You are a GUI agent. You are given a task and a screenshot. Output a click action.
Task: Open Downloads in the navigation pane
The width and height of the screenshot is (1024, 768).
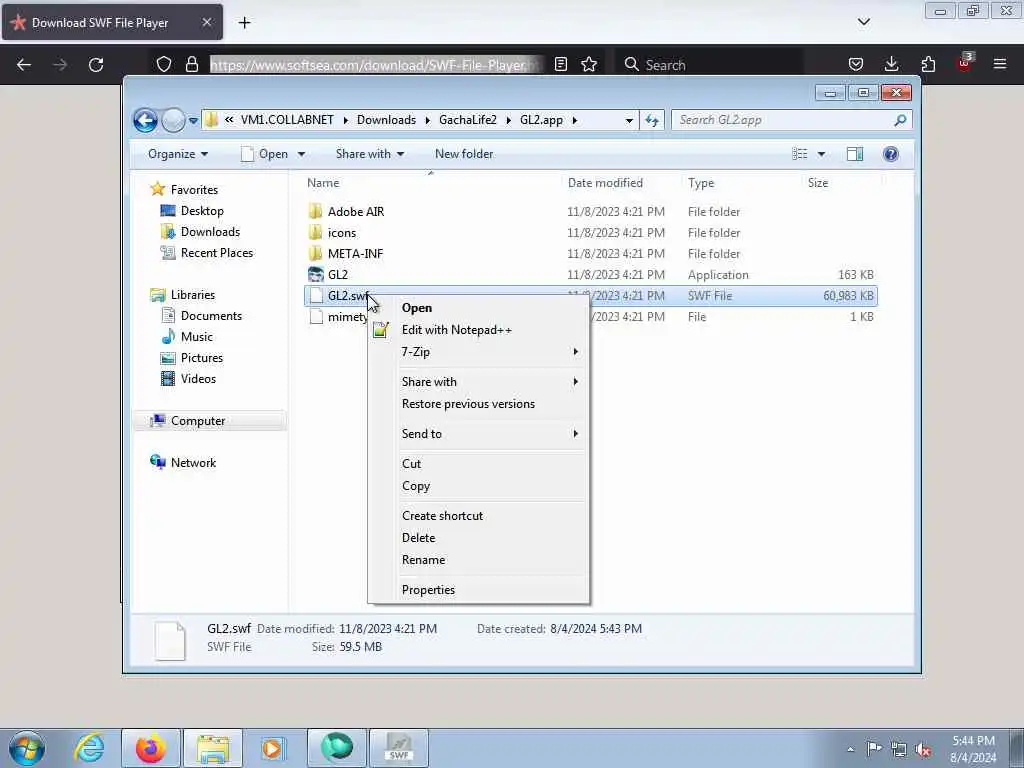coord(210,232)
